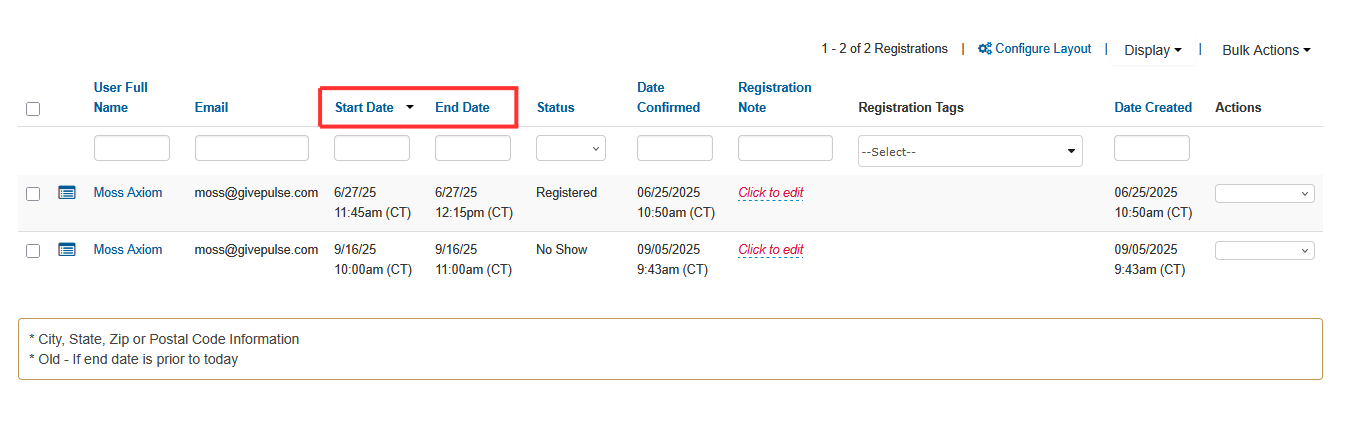Image resolution: width=1345 pixels, height=438 pixels.
Task: Open Moss Axiom in the No Show row
Action: click(128, 249)
